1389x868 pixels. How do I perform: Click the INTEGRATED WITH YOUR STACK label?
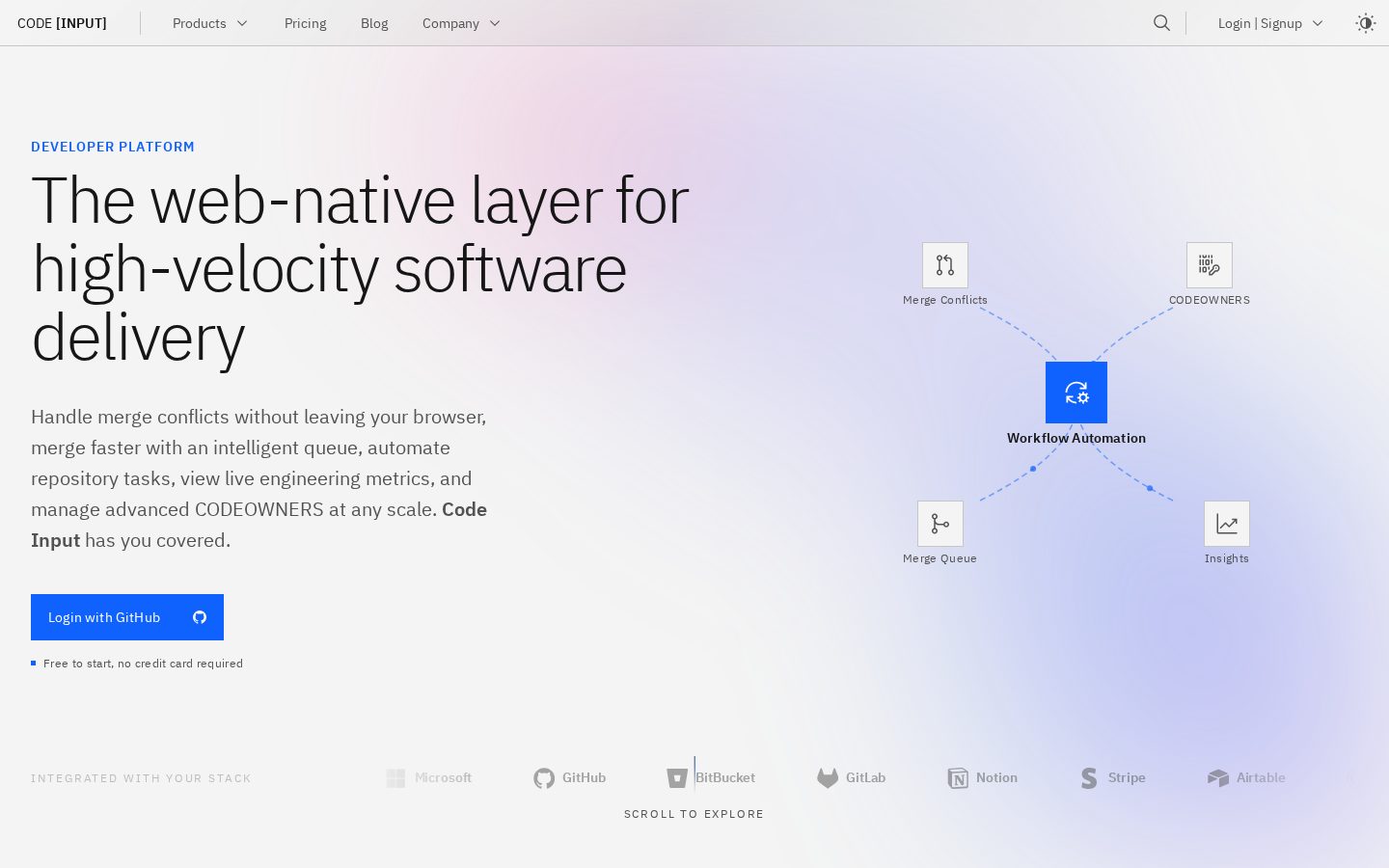[x=141, y=778]
